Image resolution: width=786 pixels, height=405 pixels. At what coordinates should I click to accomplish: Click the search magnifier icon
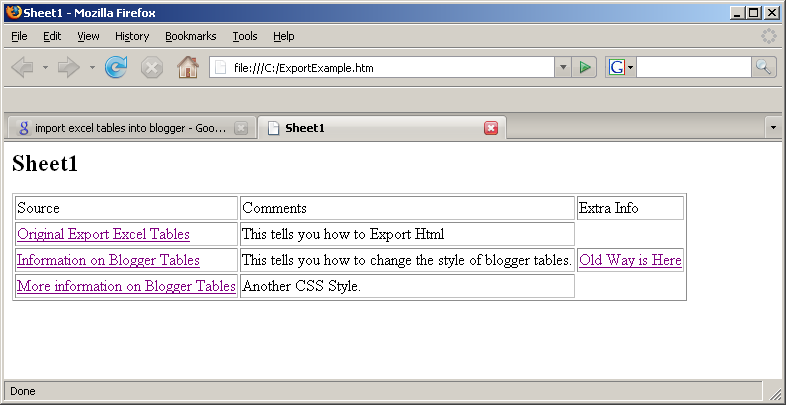click(x=763, y=67)
